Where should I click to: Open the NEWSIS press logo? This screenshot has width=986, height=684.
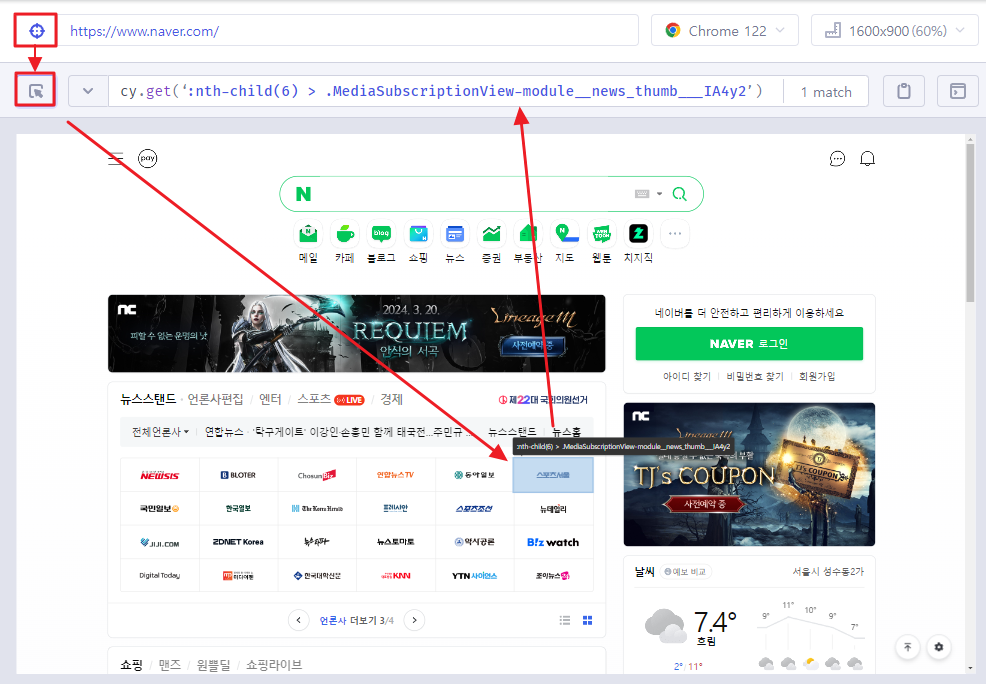coord(160,475)
